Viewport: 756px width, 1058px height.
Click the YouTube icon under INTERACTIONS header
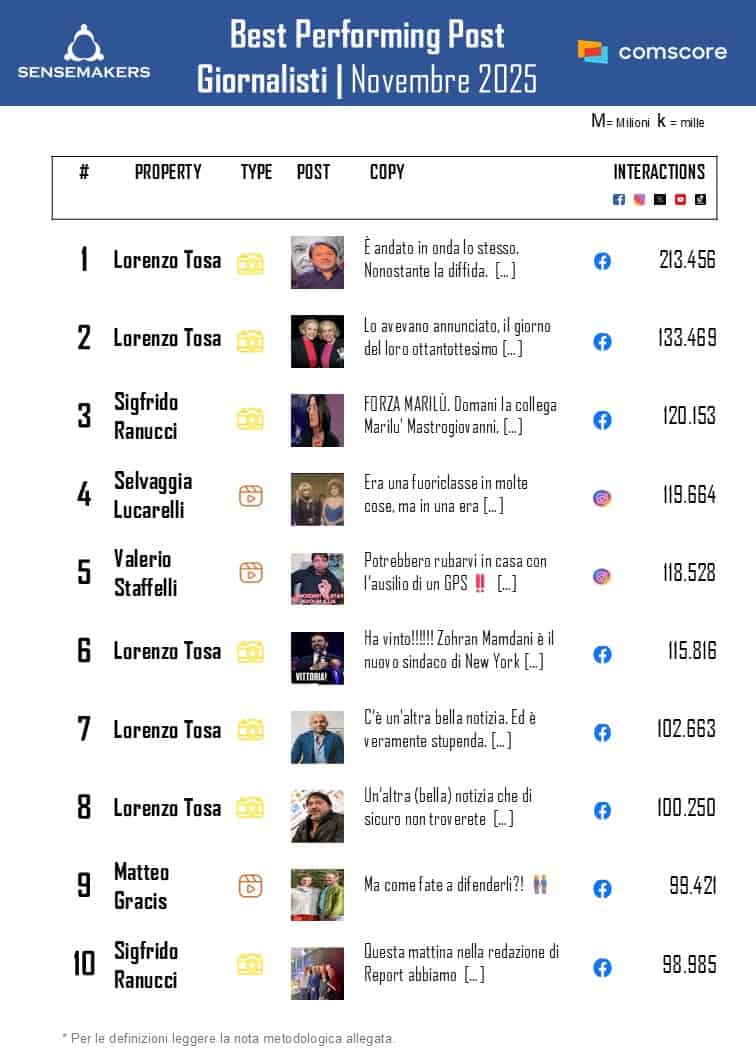click(680, 199)
